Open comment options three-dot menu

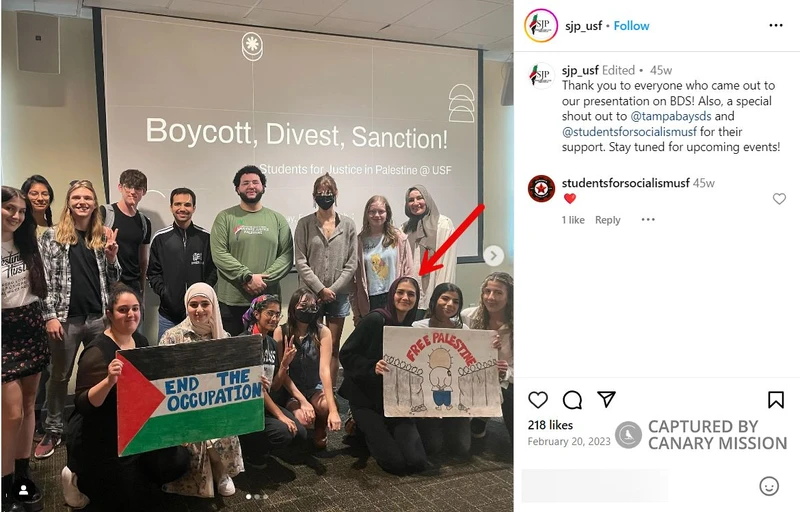(648, 220)
